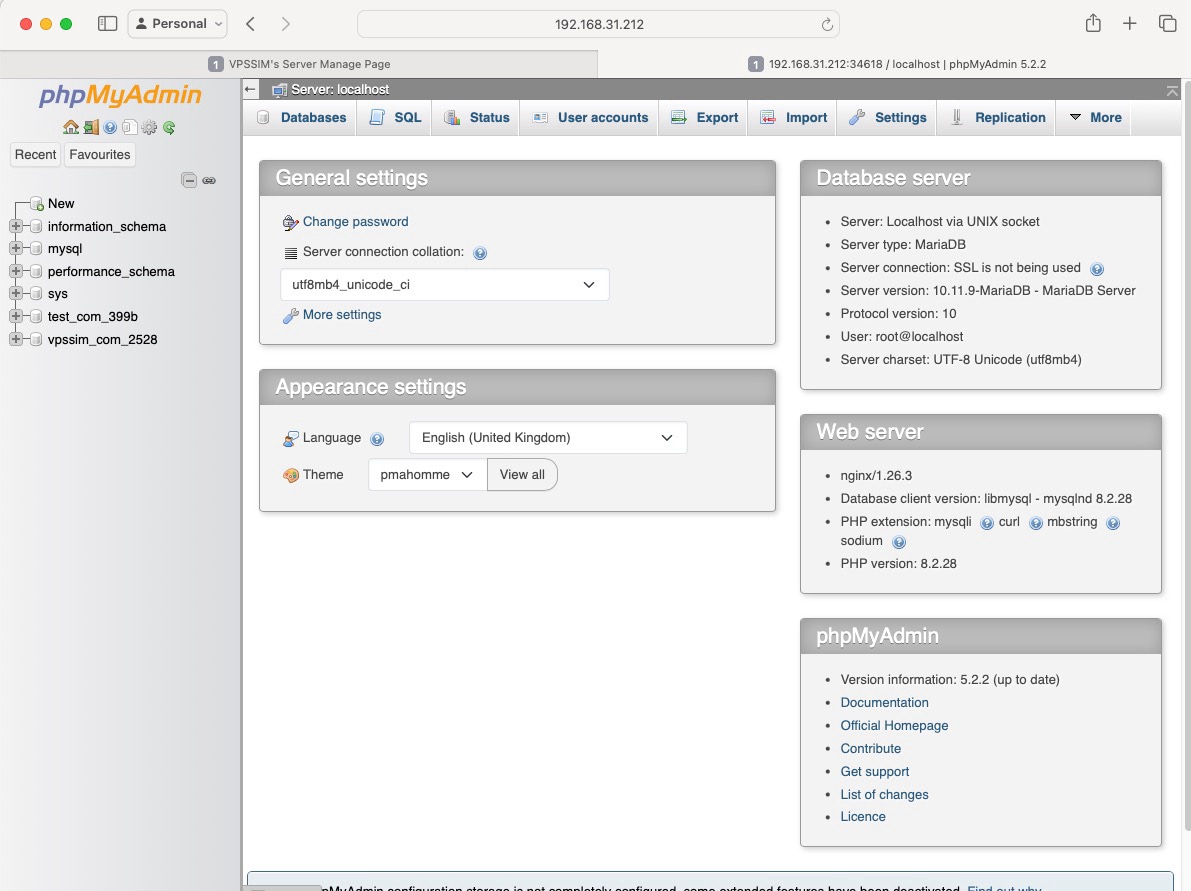Open a new Safari tab with plus

(x=1129, y=24)
